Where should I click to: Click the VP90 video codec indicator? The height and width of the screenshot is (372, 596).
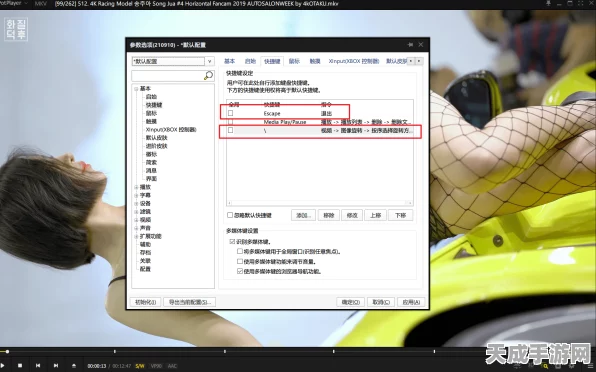coord(156,366)
